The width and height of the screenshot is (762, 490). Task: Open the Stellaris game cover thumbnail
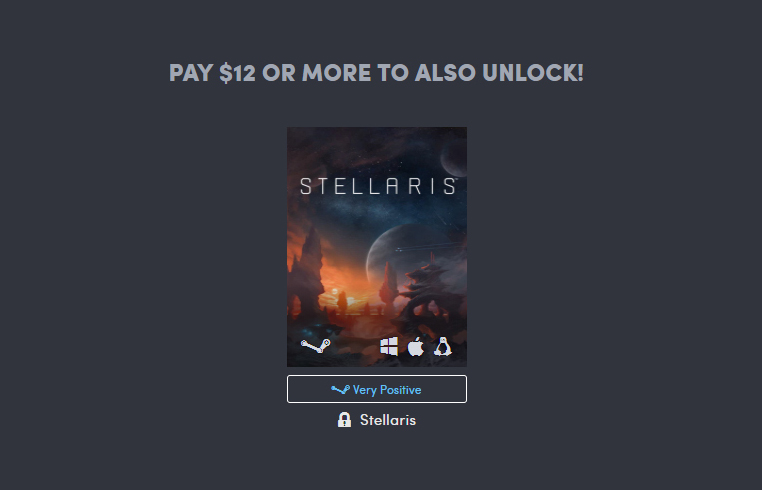coord(377,247)
